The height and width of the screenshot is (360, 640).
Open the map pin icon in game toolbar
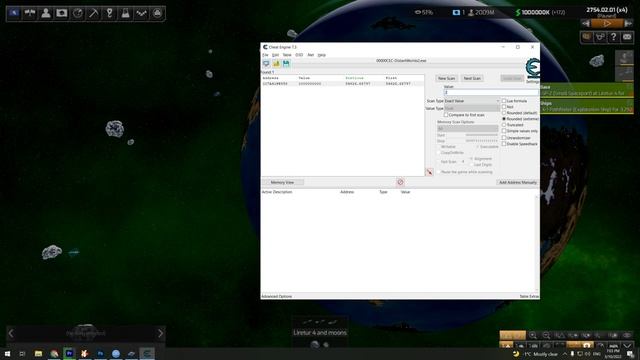coord(109,13)
